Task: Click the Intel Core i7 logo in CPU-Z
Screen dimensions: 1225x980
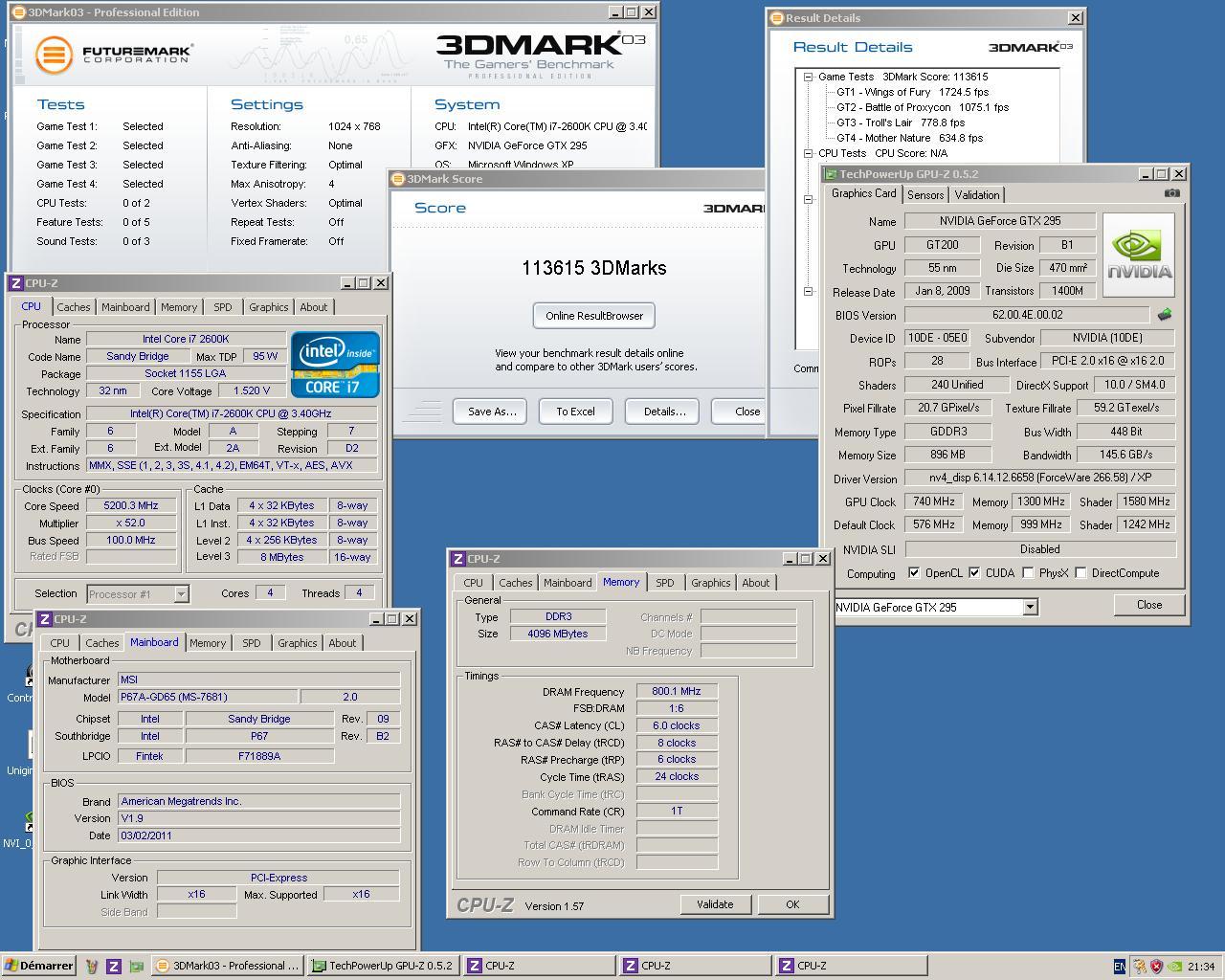Action: [x=335, y=365]
